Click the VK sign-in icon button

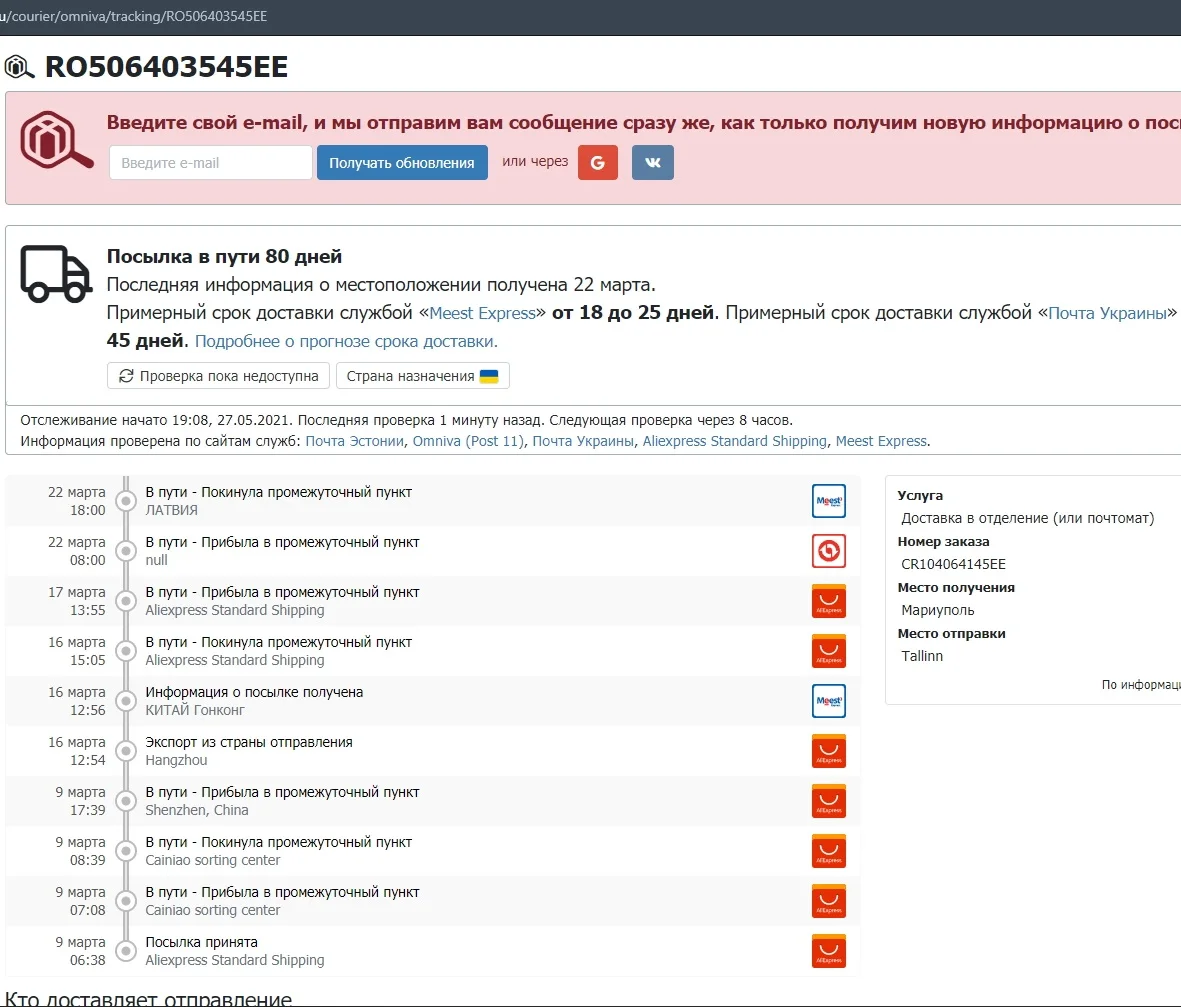tap(652, 163)
